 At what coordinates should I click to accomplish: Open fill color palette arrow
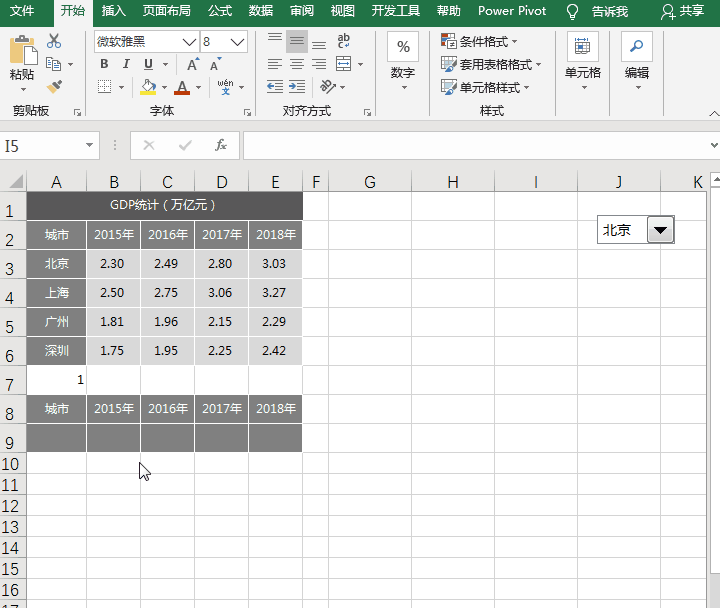click(x=164, y=87)
